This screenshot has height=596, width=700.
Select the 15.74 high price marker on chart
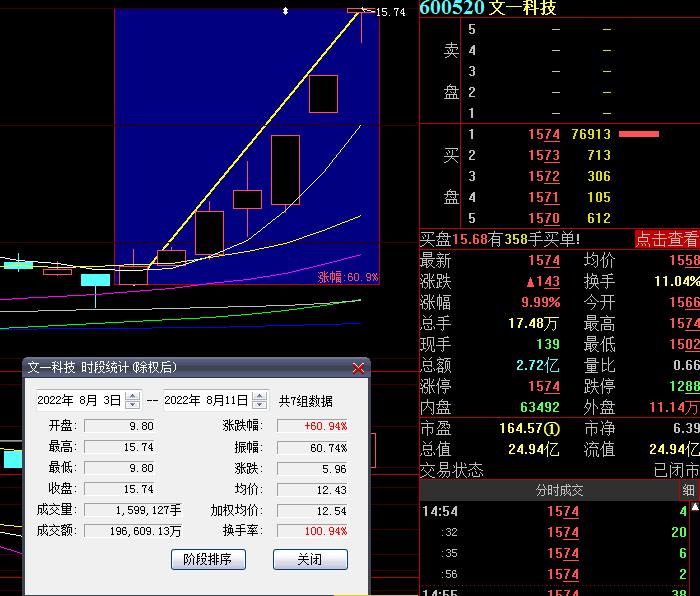pyautogui.click(x=389, y=12)
